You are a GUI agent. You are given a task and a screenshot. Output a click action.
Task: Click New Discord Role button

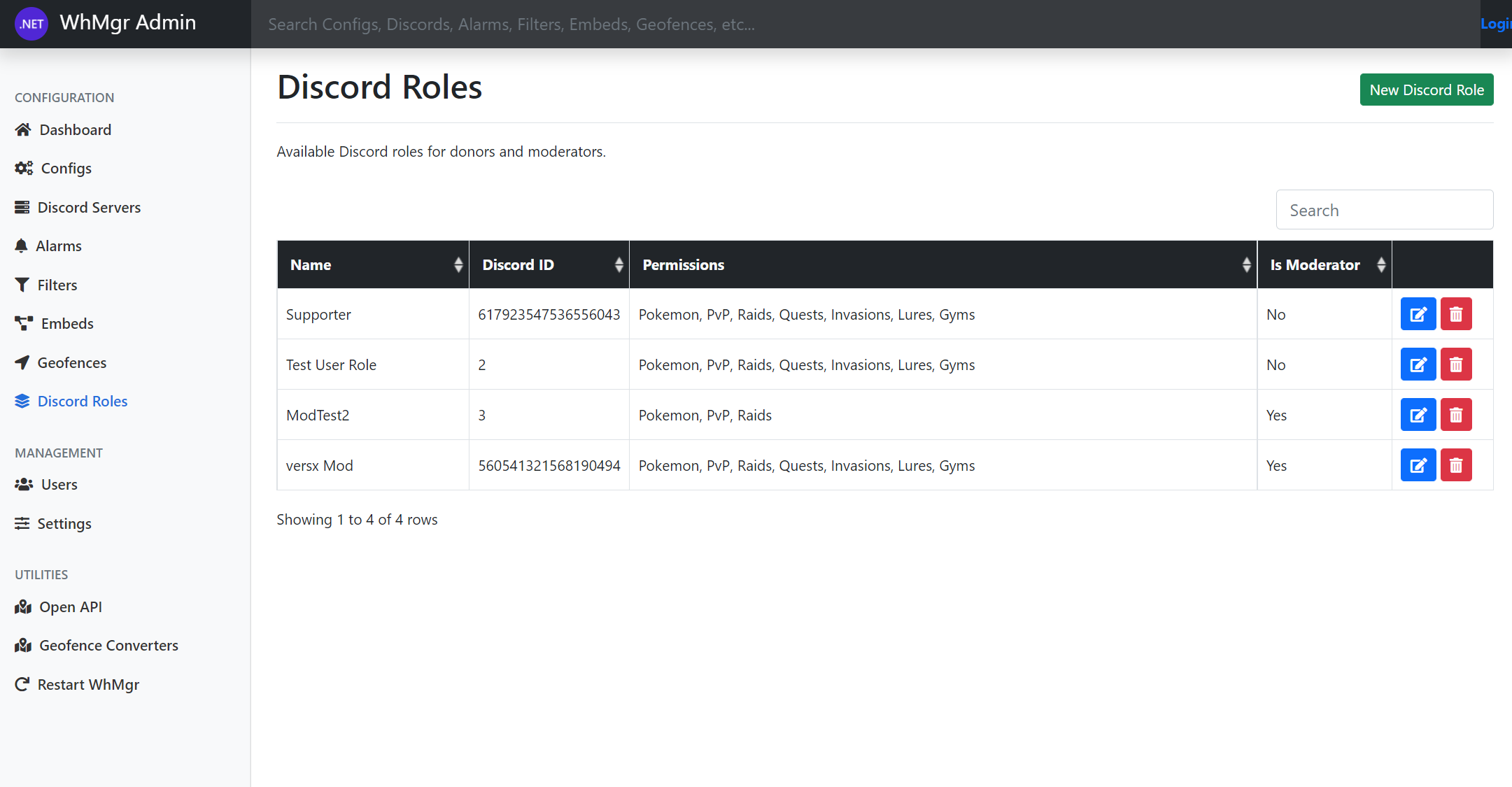pyautogui.click(x=1426, y=90)
